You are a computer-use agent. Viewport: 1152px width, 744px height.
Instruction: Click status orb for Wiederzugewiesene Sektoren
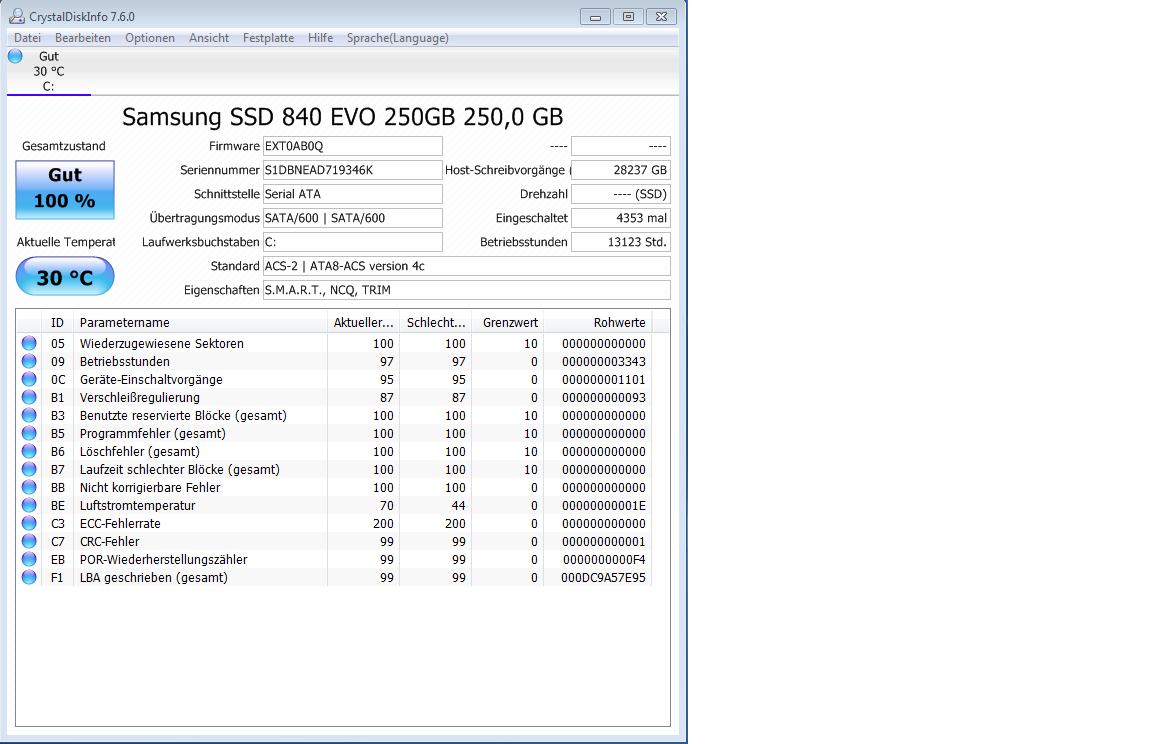pos(29,343)
